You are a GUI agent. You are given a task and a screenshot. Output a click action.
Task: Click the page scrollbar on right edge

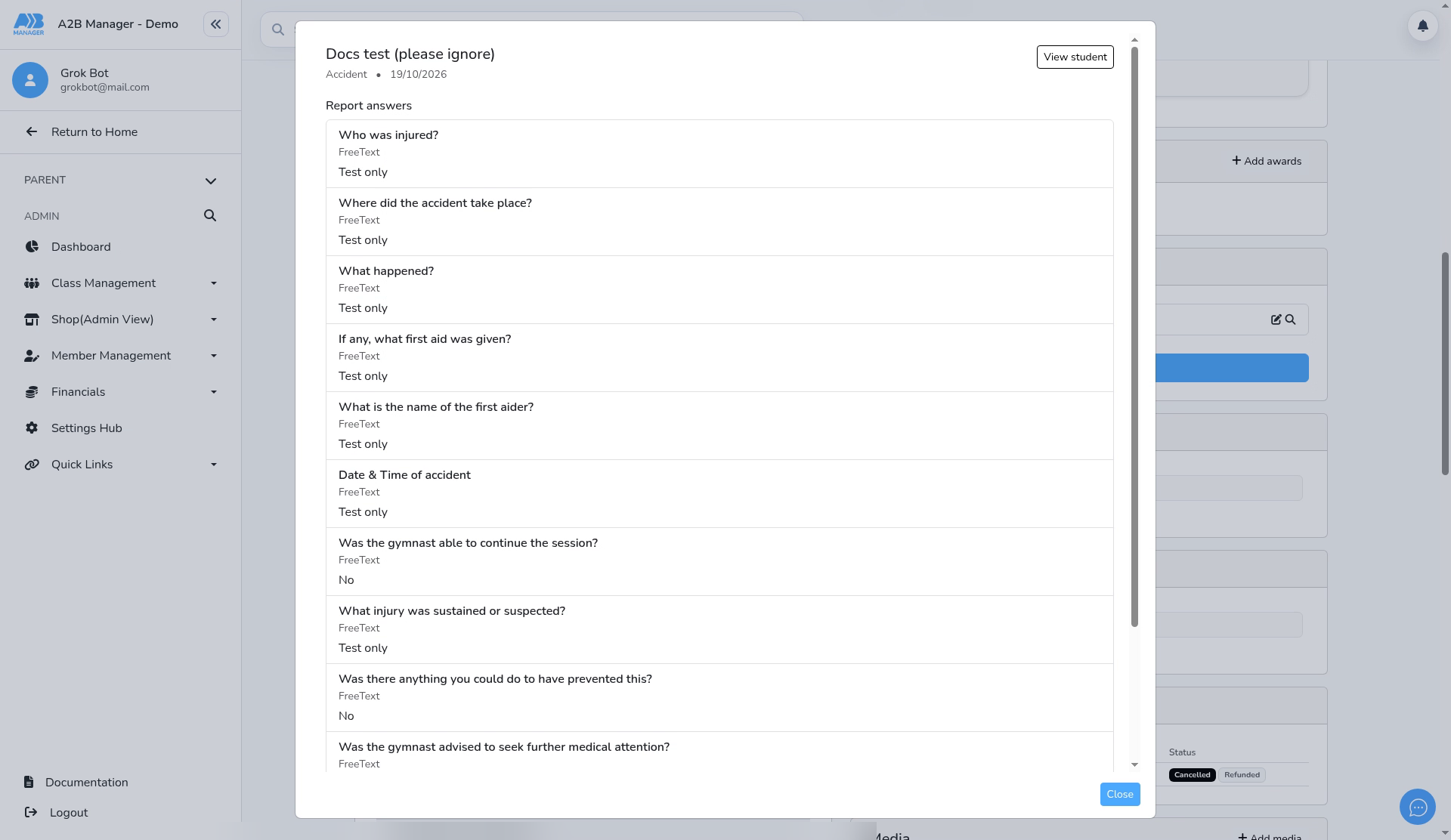[x=1446, y=363]
